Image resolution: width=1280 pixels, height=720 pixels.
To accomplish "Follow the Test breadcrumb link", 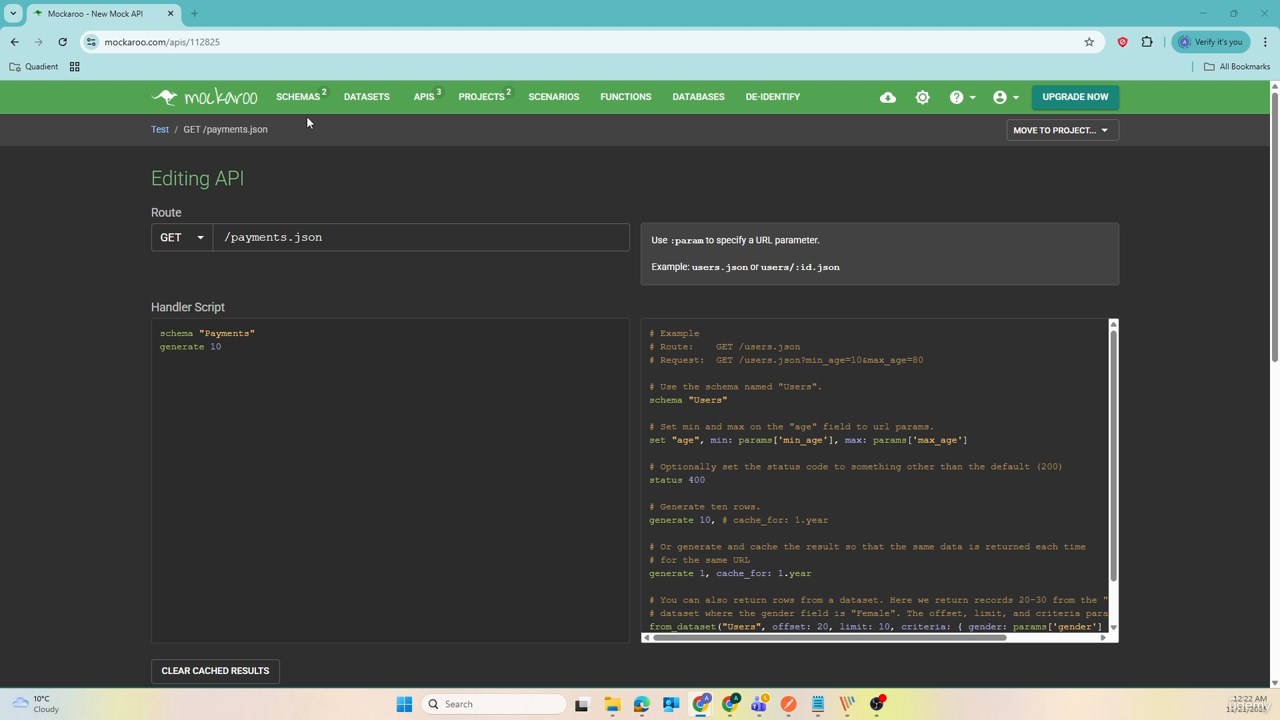I will pyautogui.click(x=160, y=129).
